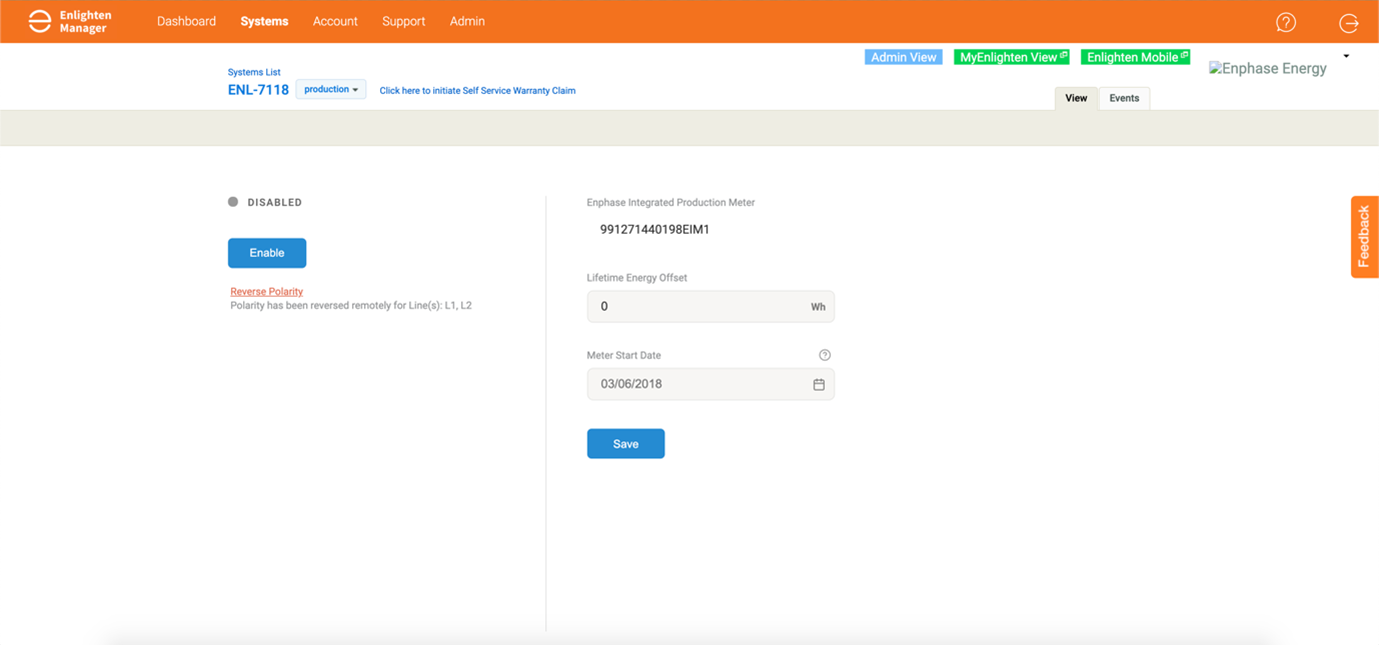Open the Dashboard menu
Viewport: 1379px width, 645px height.
(186, 21)
